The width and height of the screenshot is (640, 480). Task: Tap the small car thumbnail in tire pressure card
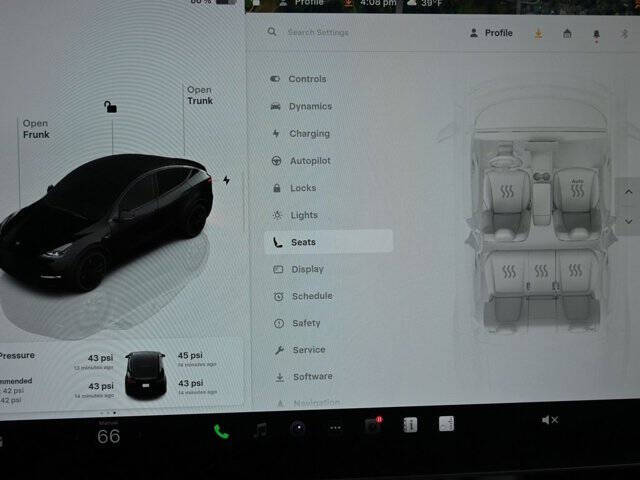pos(146,374)
